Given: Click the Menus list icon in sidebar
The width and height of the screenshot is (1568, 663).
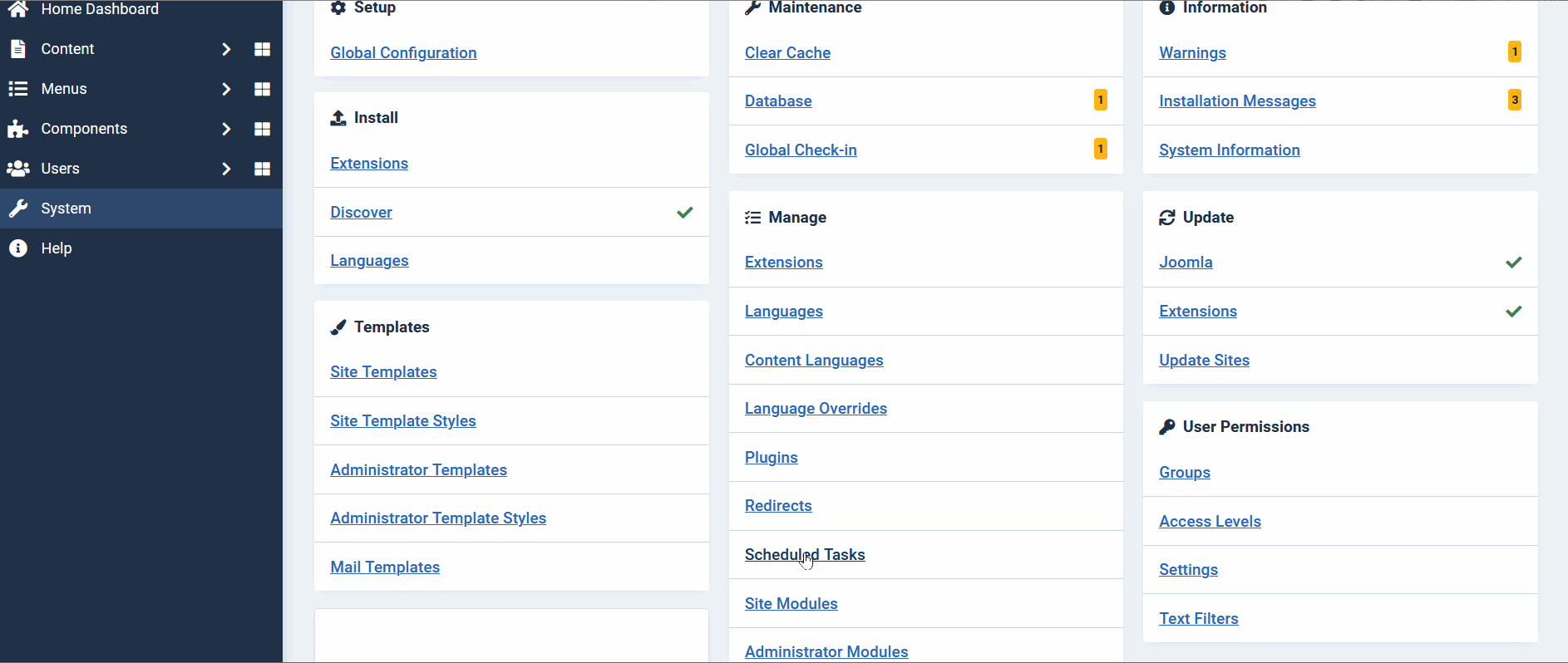Looking at the screenshot, I should click(x=17, y=89).
